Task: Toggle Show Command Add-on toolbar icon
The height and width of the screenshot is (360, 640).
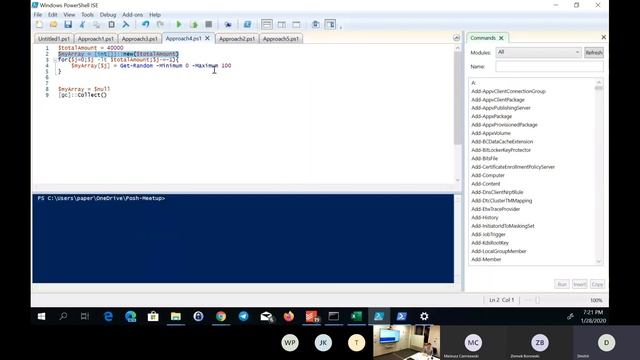Action: click(330, 24)
